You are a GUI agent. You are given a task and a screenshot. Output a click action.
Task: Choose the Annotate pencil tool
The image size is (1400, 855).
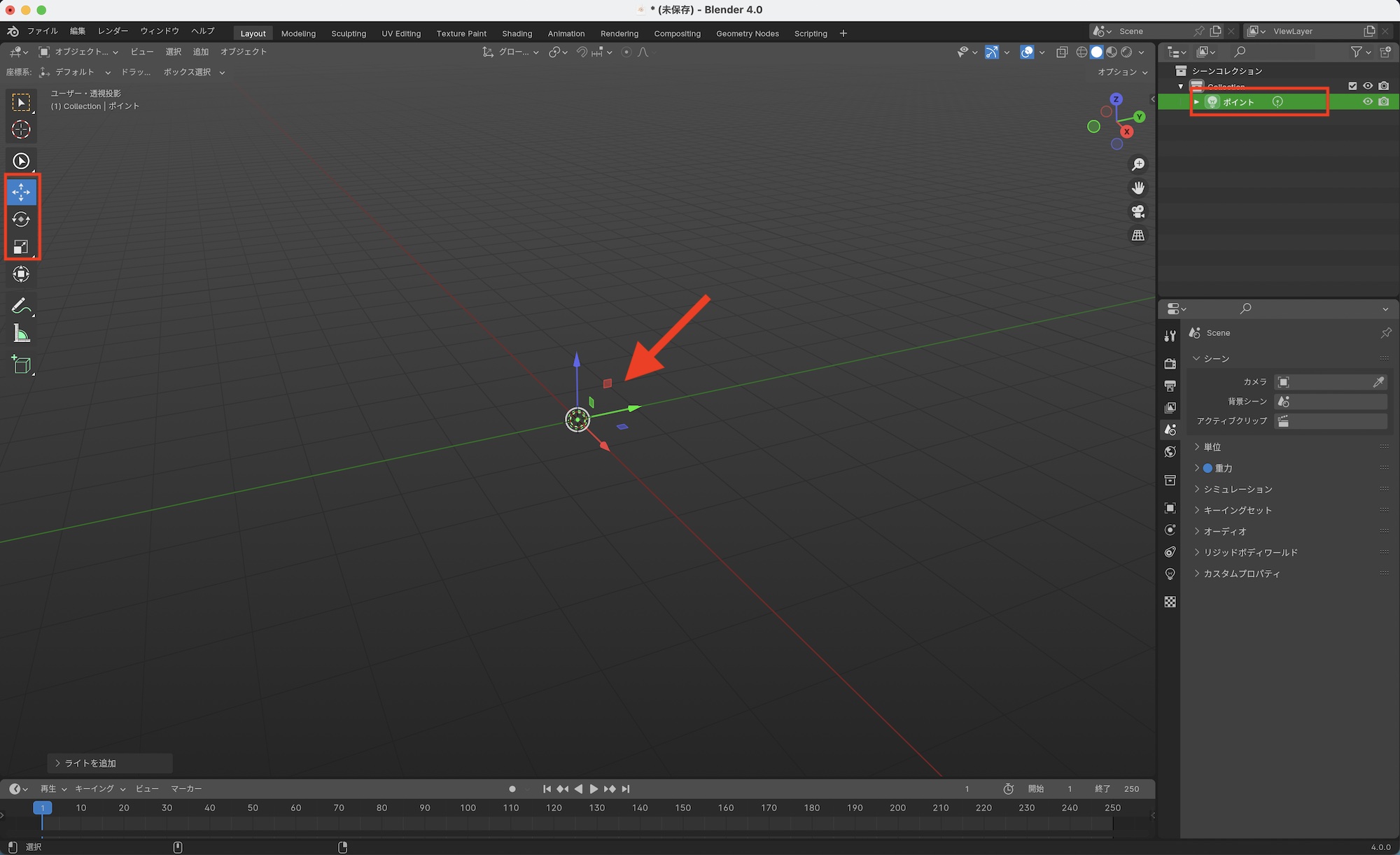click(21, 306)
